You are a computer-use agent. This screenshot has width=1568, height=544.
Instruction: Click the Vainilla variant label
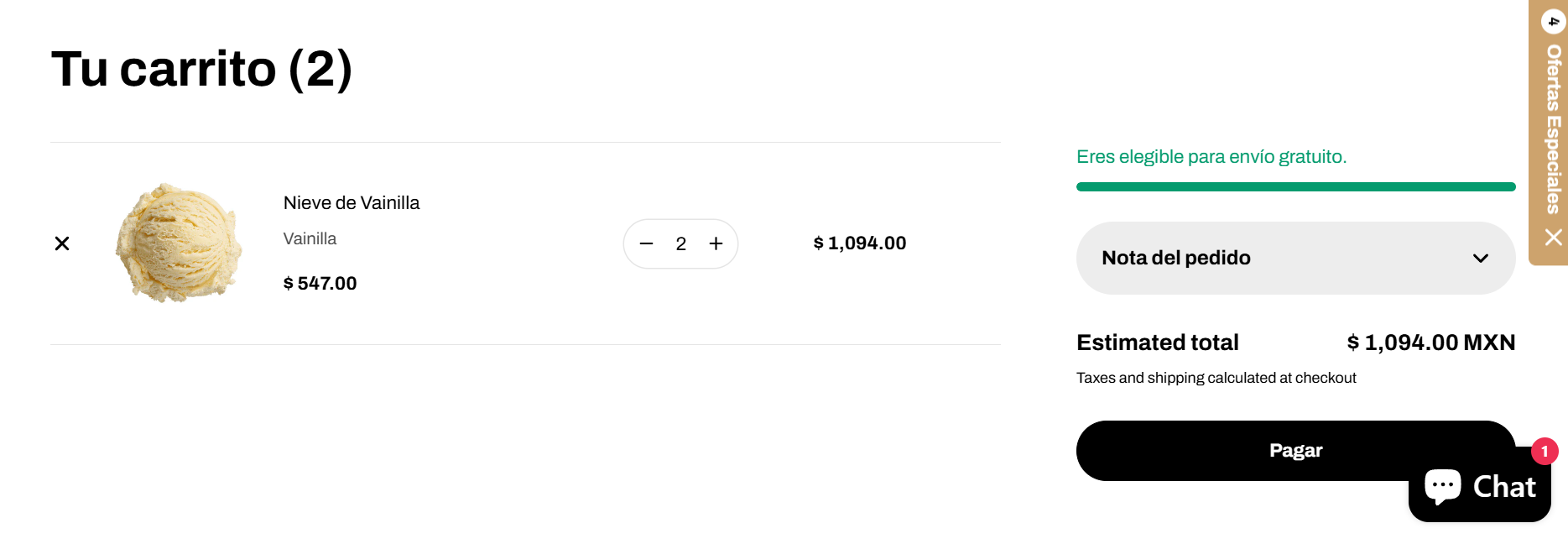coord(310,239)
